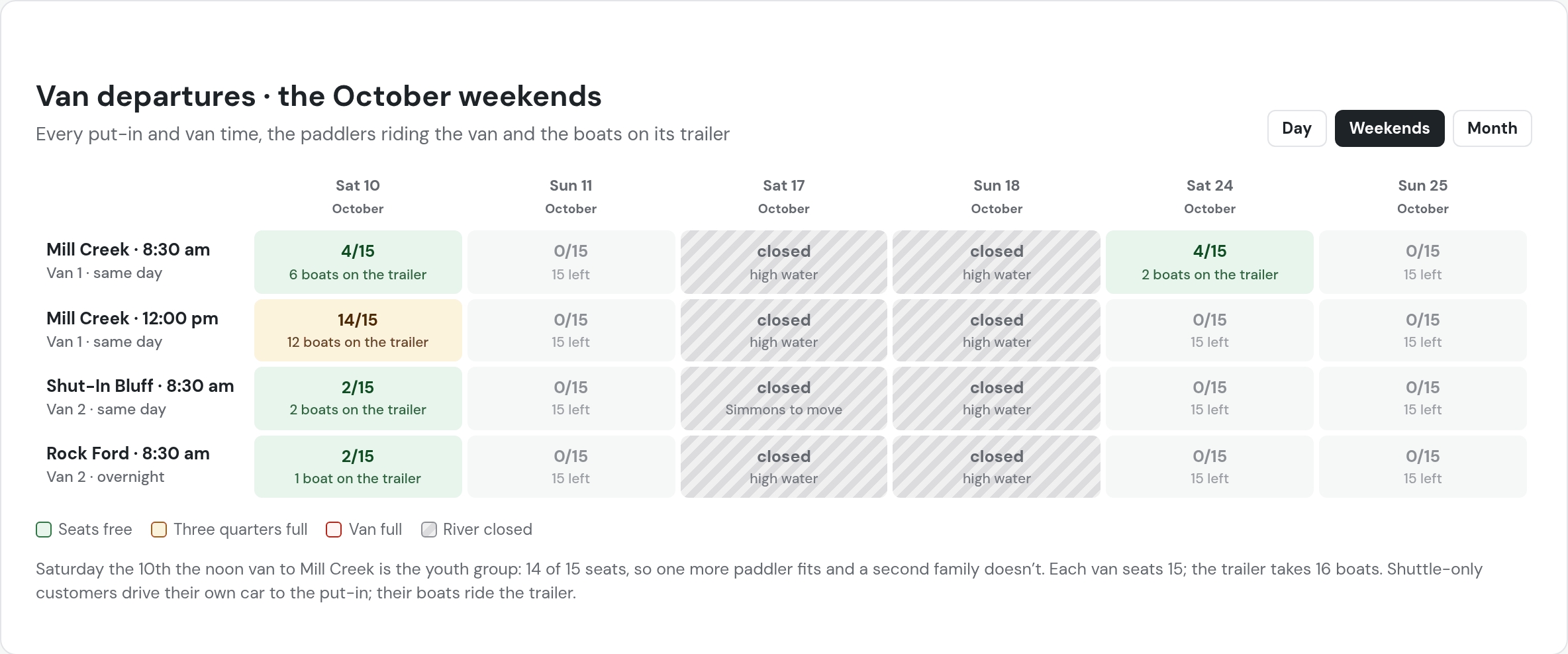The image size is (1568, 654).
Task: Open Sat 24 cell with 2 boats on trailer
Action: (1209, 262)
